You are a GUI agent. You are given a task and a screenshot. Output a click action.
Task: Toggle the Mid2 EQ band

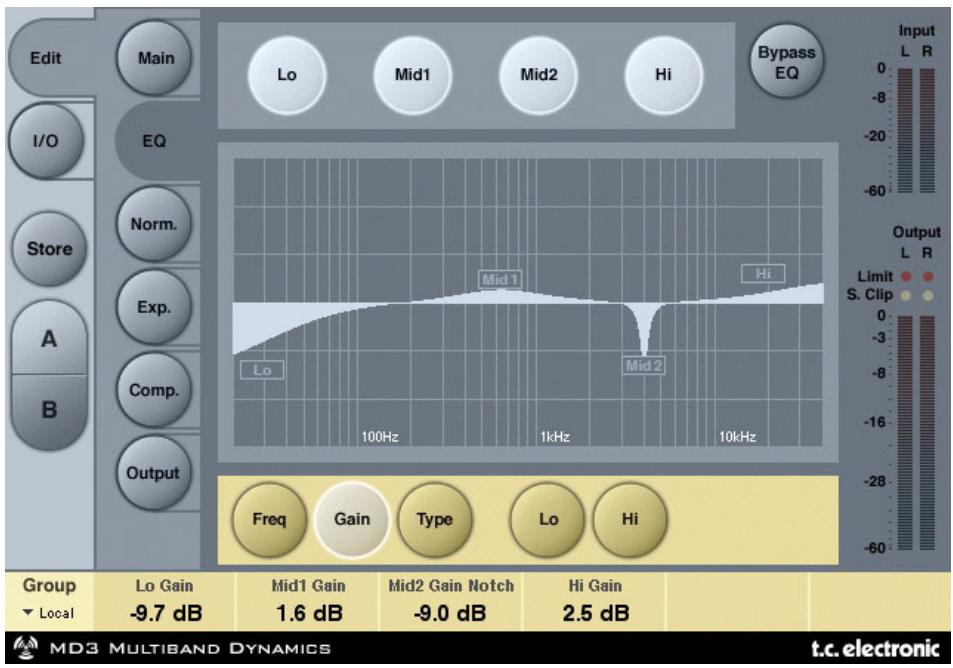coord(538,75)
